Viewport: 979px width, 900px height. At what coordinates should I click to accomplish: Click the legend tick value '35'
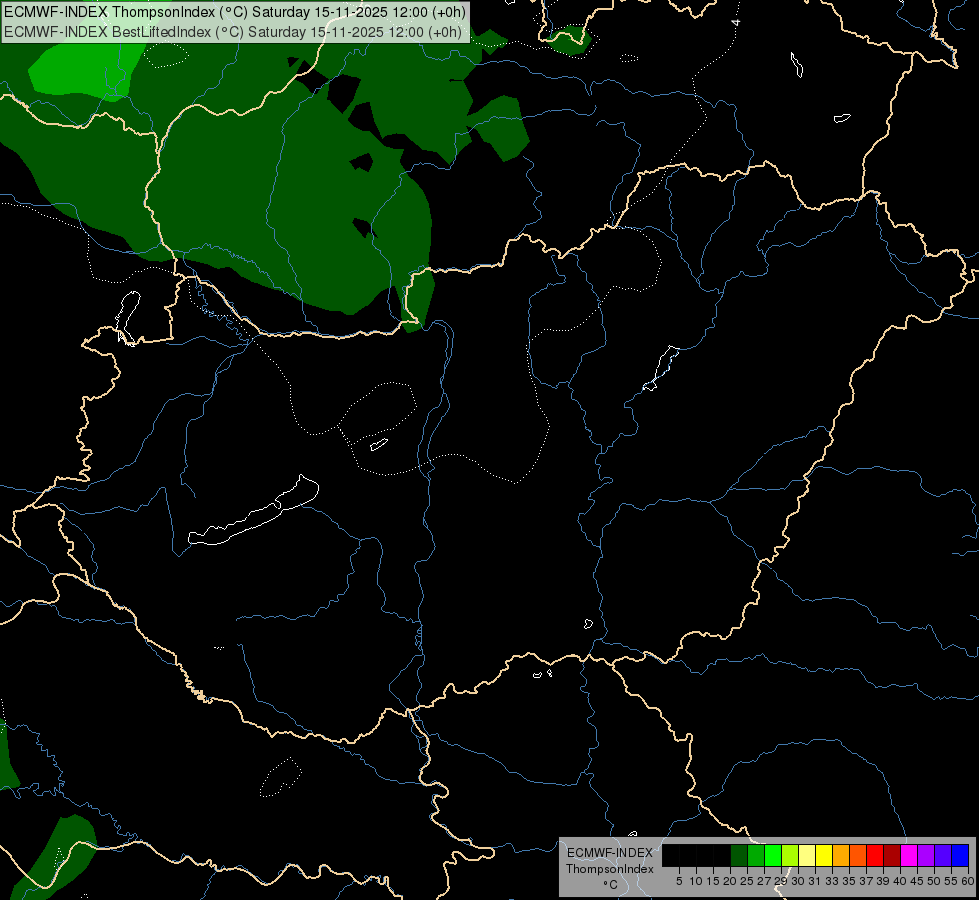point(849,881)
